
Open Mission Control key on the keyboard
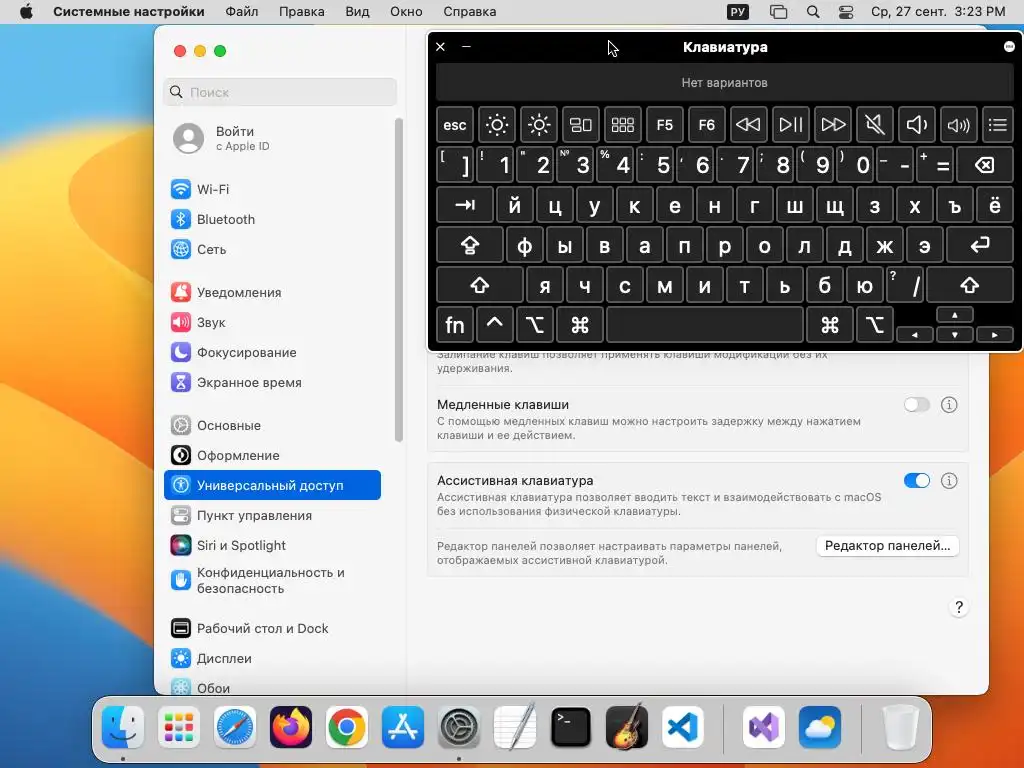(x=581, y=125)
